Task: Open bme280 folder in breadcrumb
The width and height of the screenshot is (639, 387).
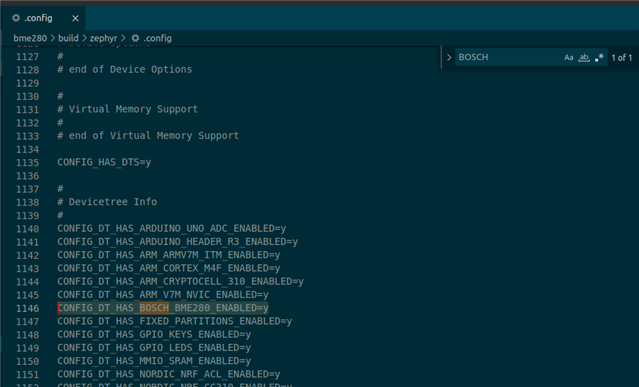Action: click(30, 38)
